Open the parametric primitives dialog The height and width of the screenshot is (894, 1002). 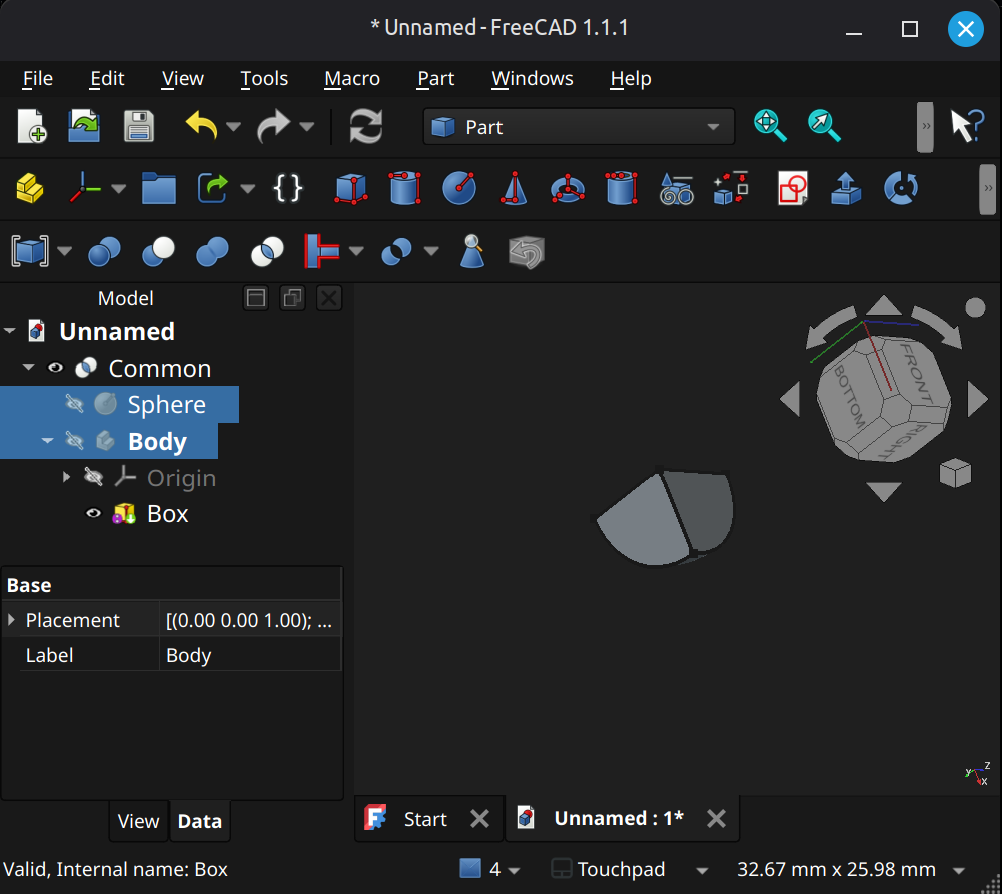point(677,189)
